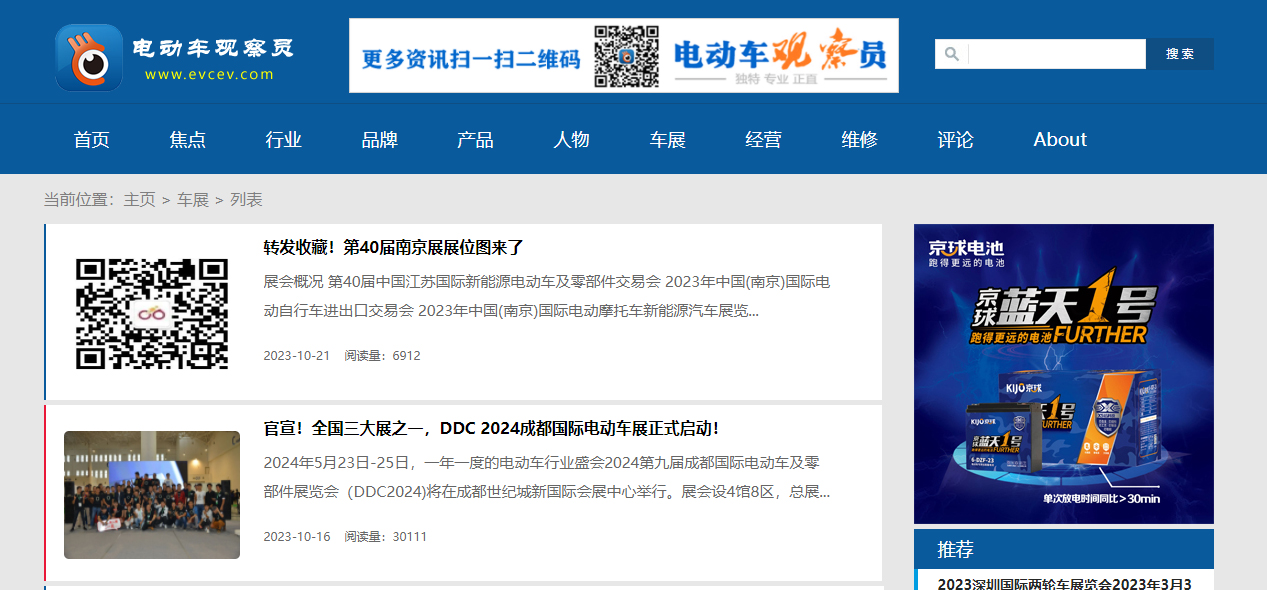Click the 搜索 search button
Image resolution: width=1267 pixels, height=590 pixels.
(1180, 53)
